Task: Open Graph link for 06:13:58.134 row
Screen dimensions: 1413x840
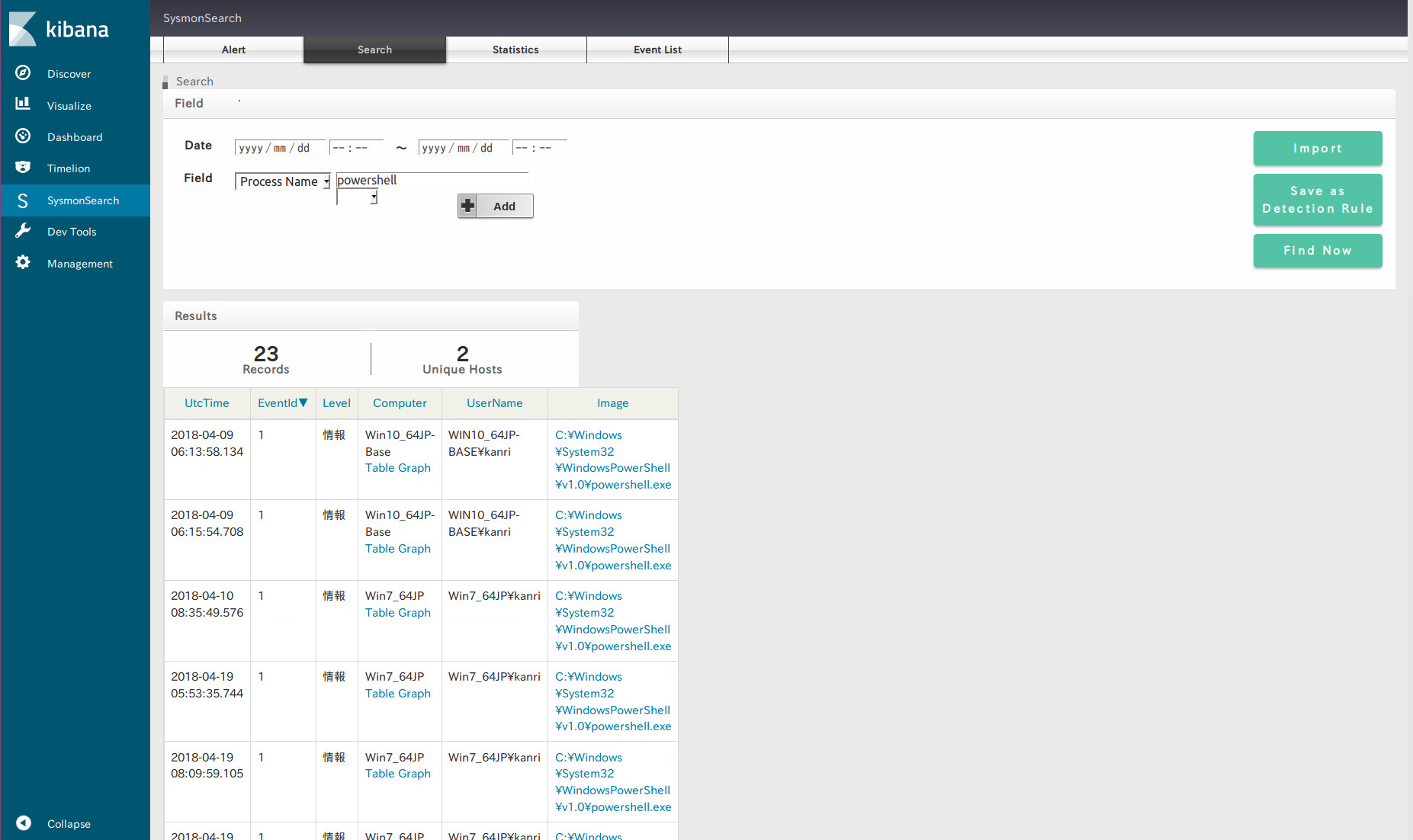Action: pos(414,468)
